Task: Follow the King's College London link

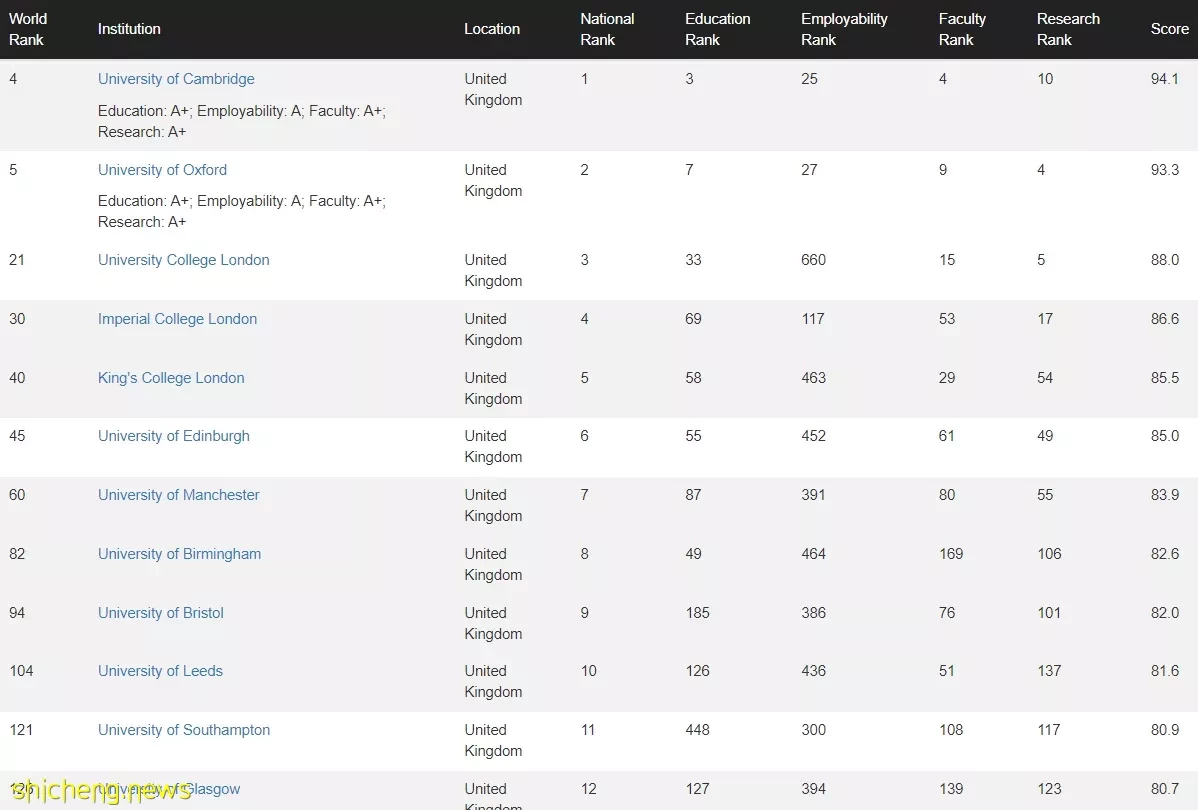Action: click(x=171, y=377)
